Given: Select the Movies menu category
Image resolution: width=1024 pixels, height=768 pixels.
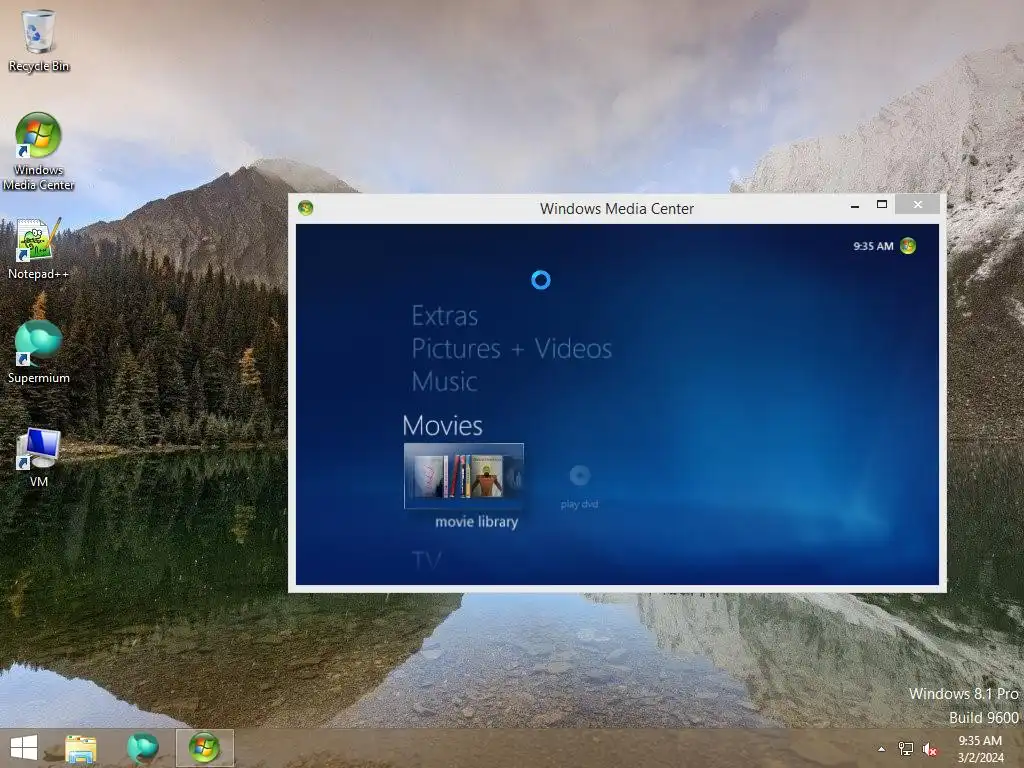Looking at the screenshot, I should click(x=443, y=426).
